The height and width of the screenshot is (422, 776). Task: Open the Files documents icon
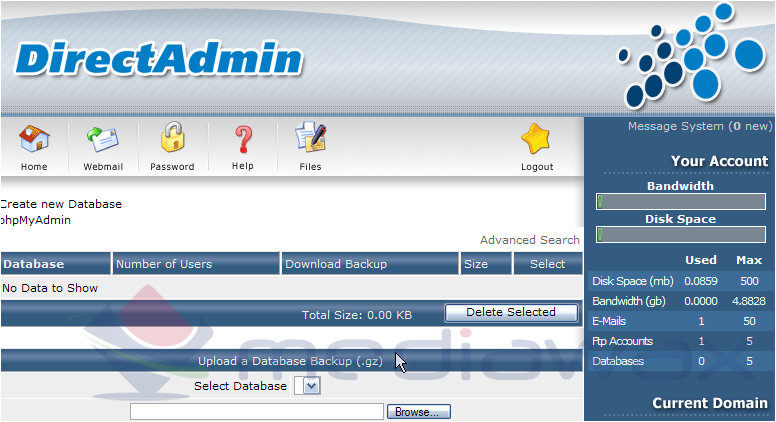point(310,137)
